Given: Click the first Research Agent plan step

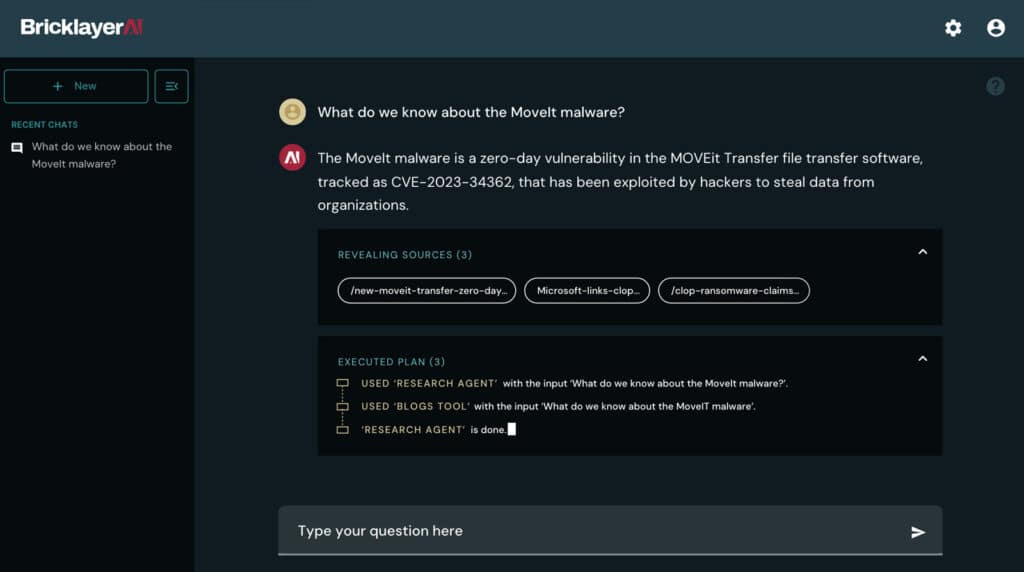Looking at the screenshot, I should pyautogui.click(x=574, y=383).
